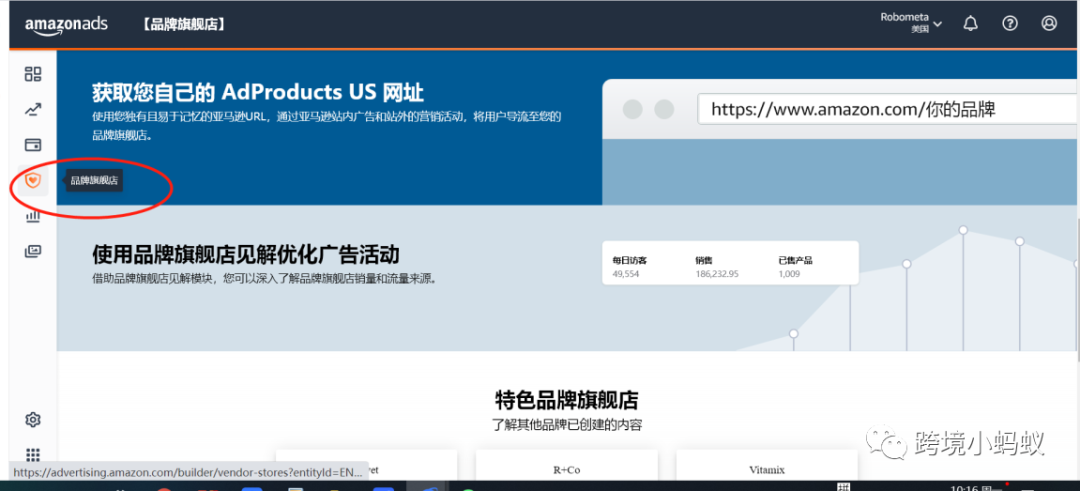This screenshot has width=1080, height=491.
Task: Click the 【品牌旗舰店】 header title
Action: coord(185,24)
